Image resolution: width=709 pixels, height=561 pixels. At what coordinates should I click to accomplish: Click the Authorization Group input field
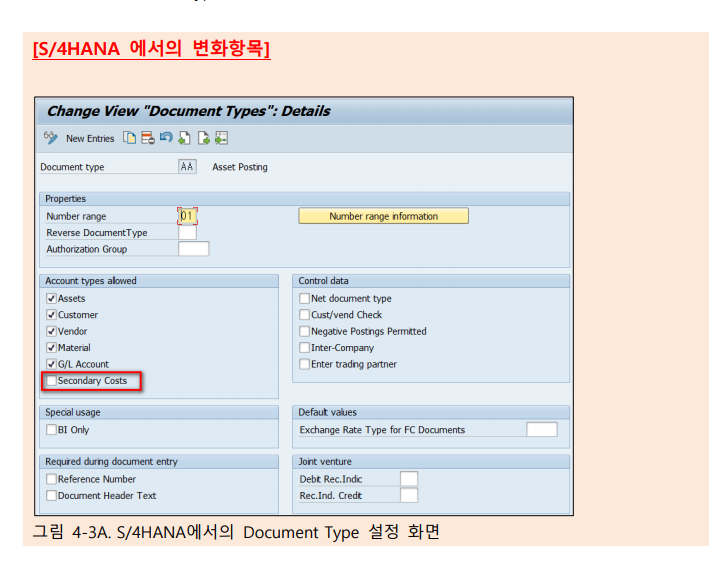(194, 249)
